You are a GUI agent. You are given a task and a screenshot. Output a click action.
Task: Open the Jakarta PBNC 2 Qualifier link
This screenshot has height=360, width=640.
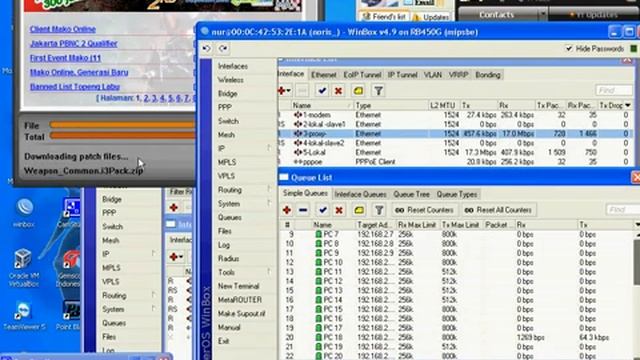point(74,43)
